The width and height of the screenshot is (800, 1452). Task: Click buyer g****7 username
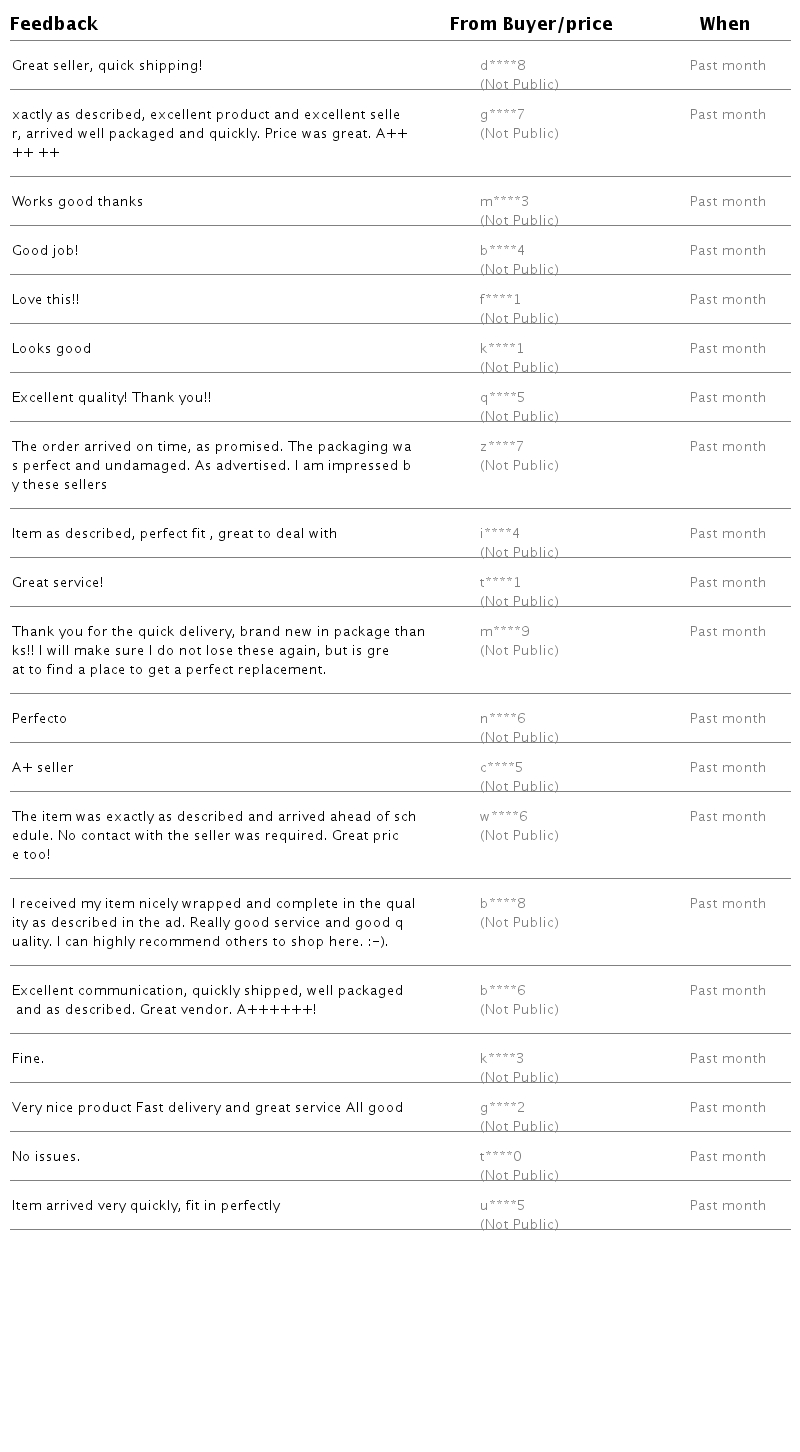point(502,115)
